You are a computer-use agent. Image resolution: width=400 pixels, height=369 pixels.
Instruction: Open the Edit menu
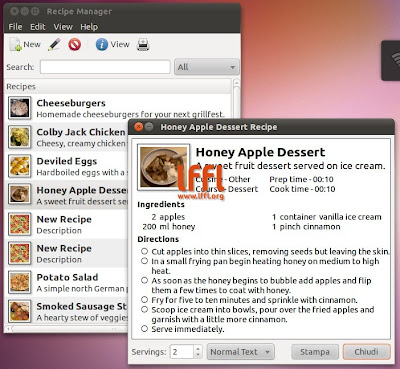[x=38, y=27]
